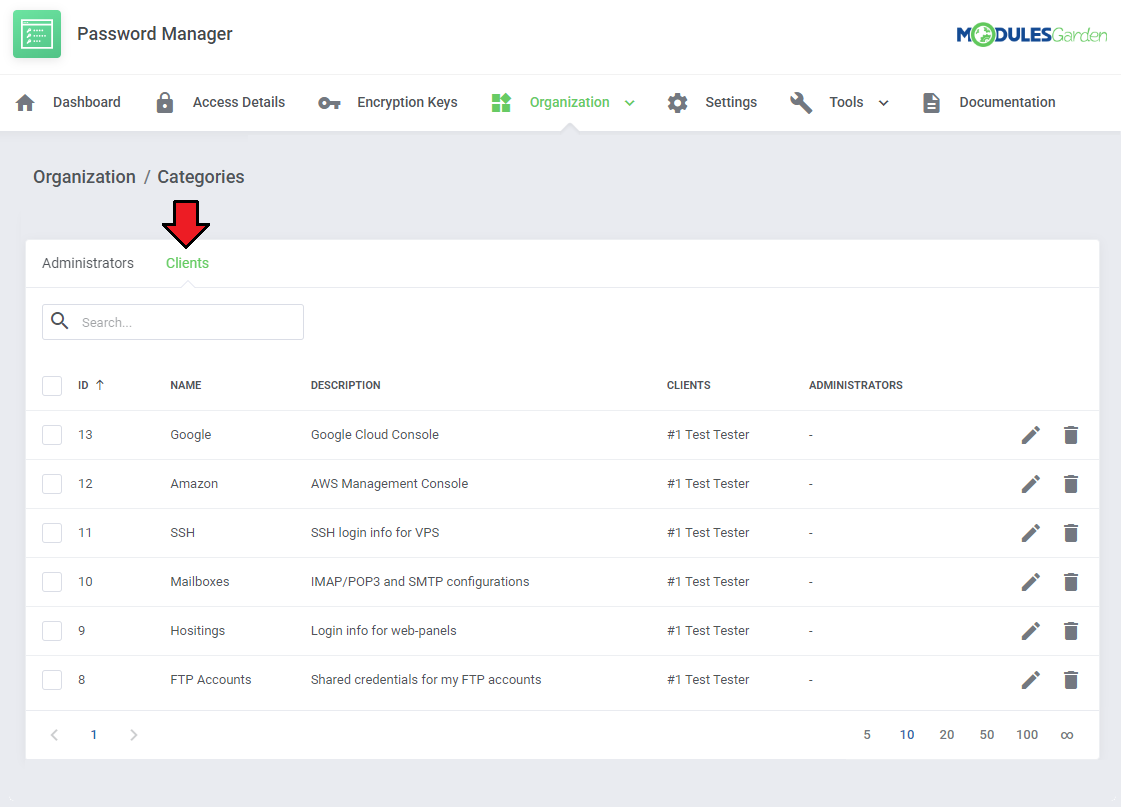
Task: Go to the next page arrow
Action: (133, 735)
